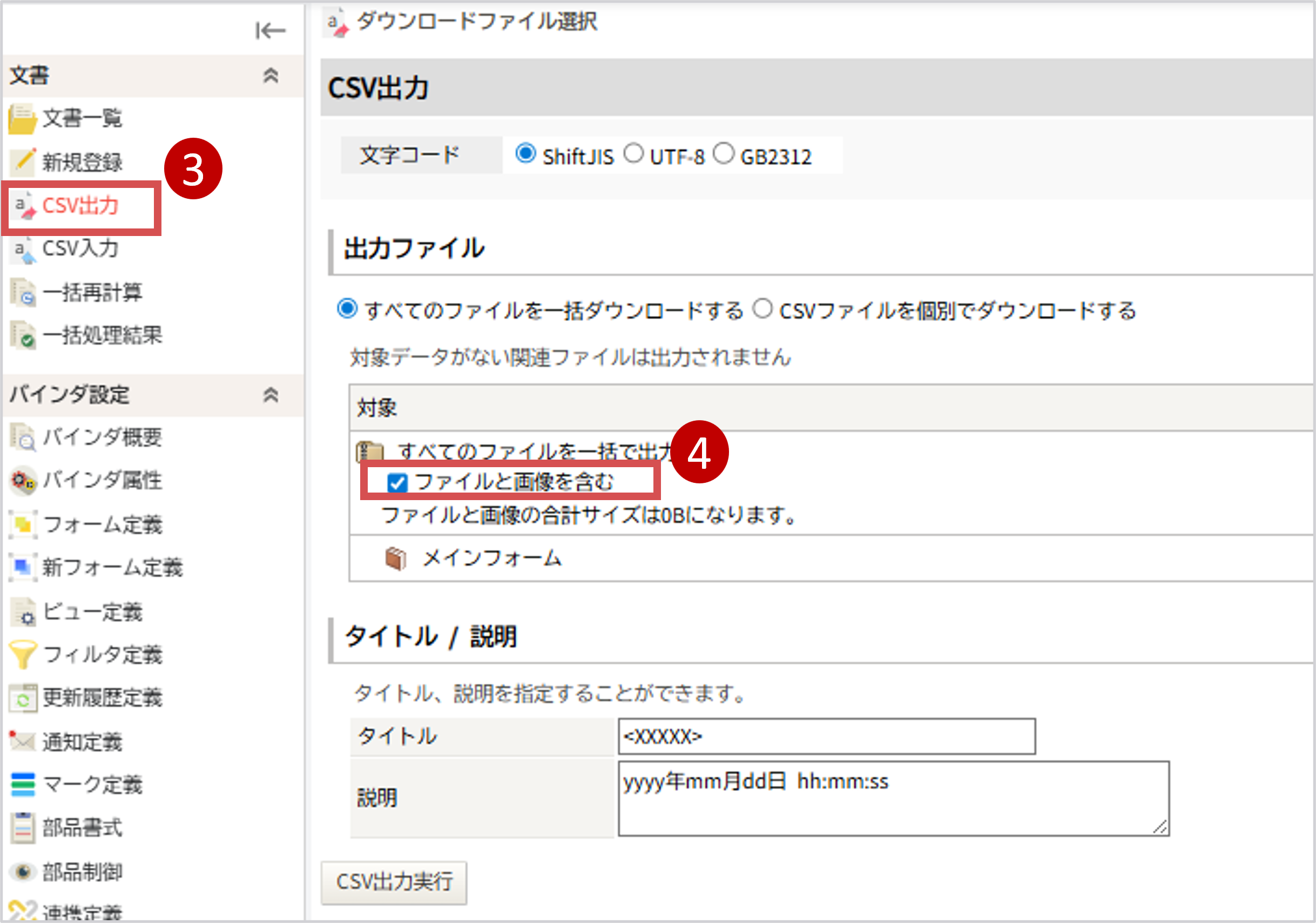This screenshot has height=923, width=1316.
Task: Open 新規登録 menu item
Action: point(83,162)
